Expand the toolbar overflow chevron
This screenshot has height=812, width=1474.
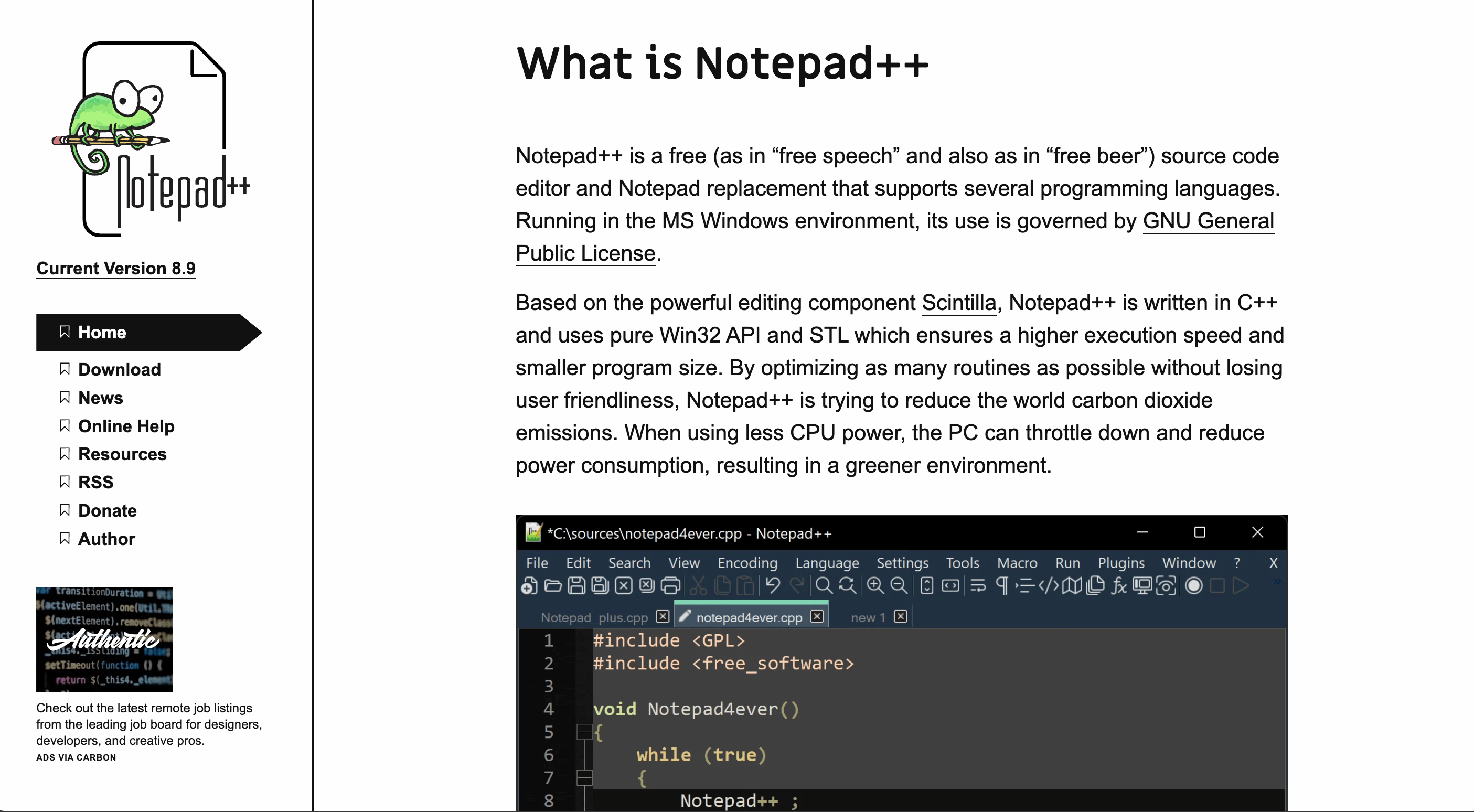click(1277, 583)
